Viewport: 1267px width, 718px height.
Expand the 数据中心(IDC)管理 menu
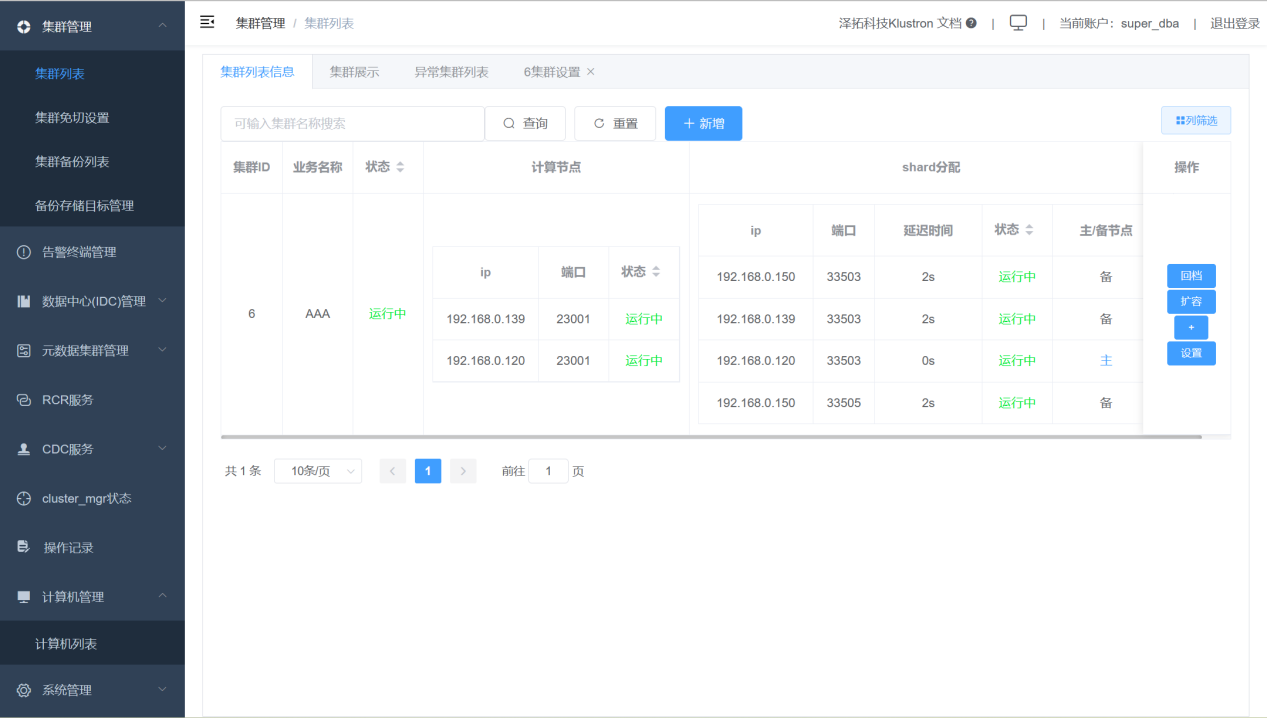tap(92, 301)
